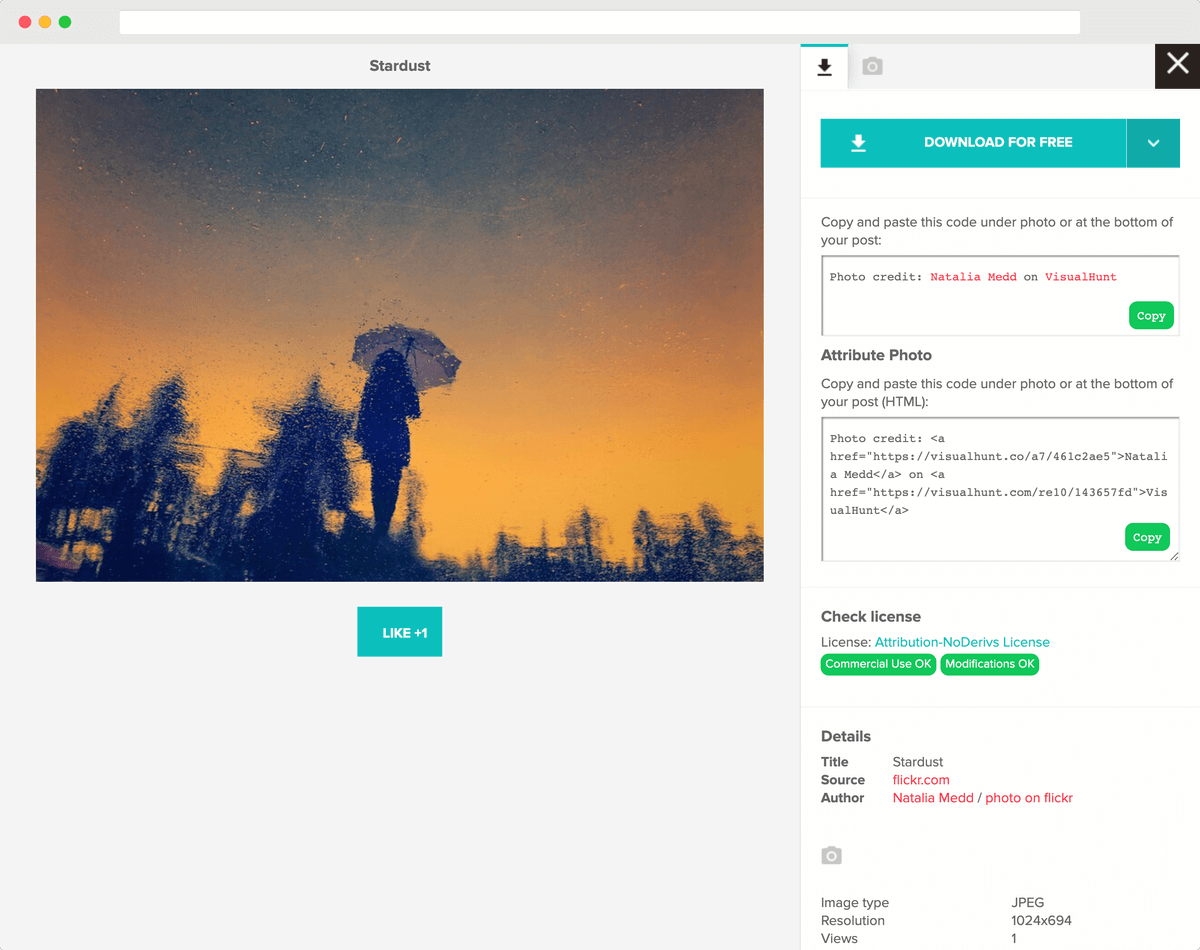1200x950 pixels.
Task: Click the Stardust photo preview
Action: coord(400,335)
